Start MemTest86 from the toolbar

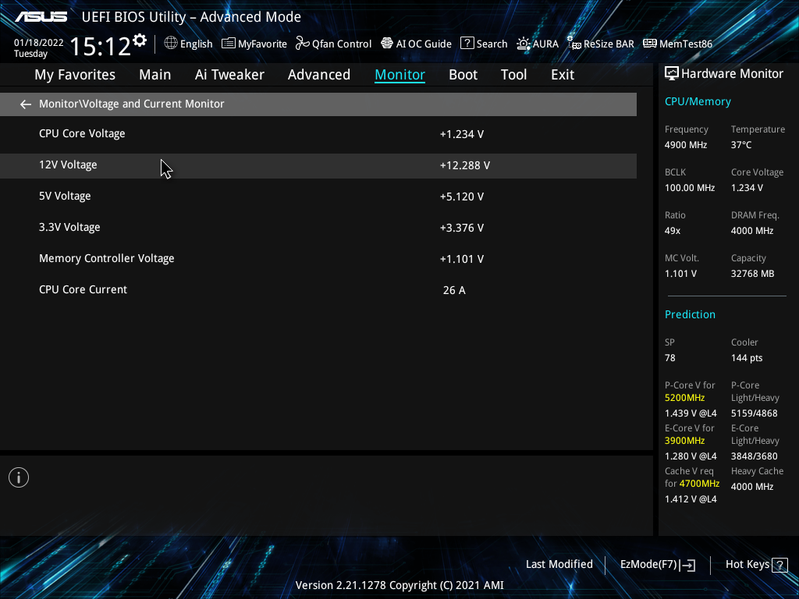click(x=678, y=44)
